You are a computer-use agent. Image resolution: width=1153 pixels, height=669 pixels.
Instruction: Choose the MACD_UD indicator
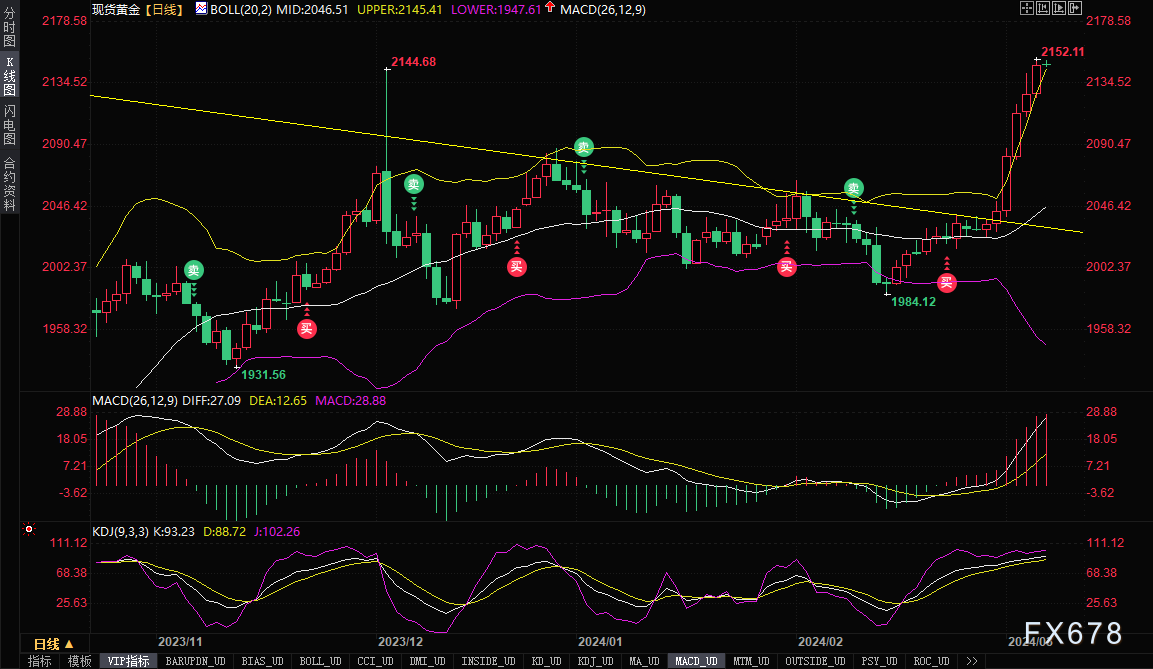pyautogui.click(x=696, y=661)
